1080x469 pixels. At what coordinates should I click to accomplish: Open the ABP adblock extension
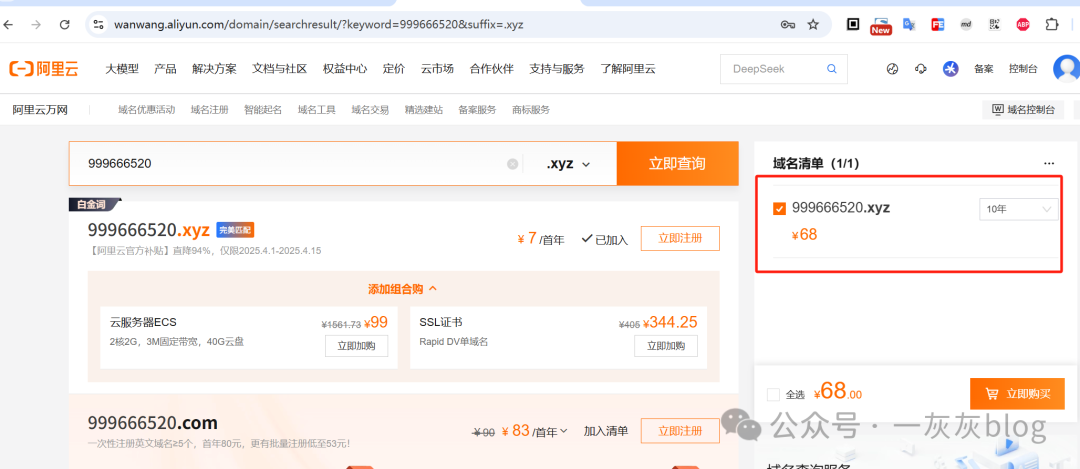coord(1023,24)
